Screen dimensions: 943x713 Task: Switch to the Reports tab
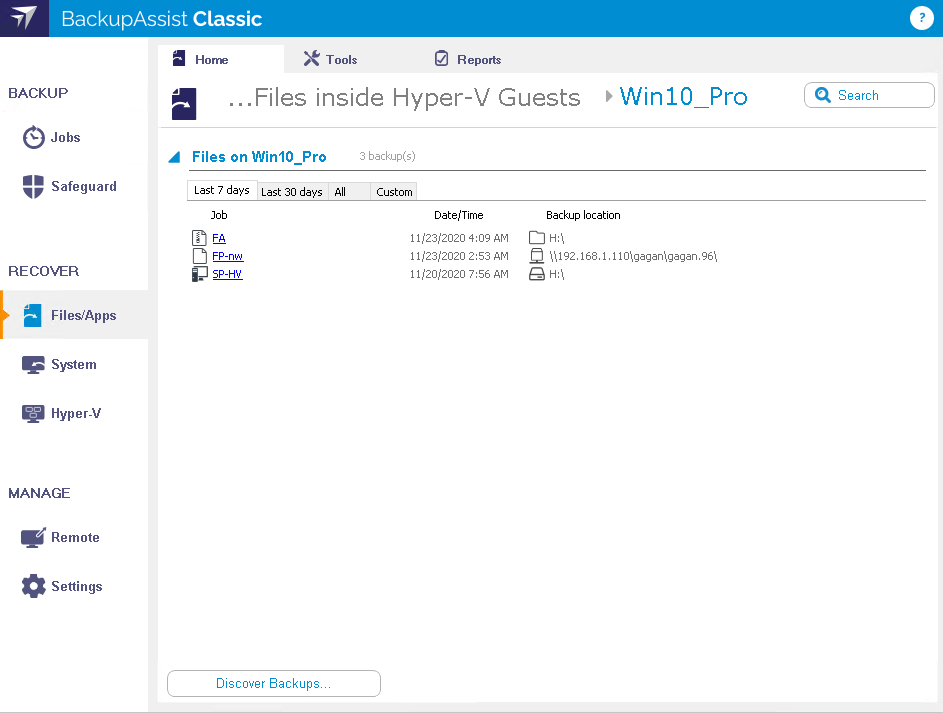click(x=468, y=59)
